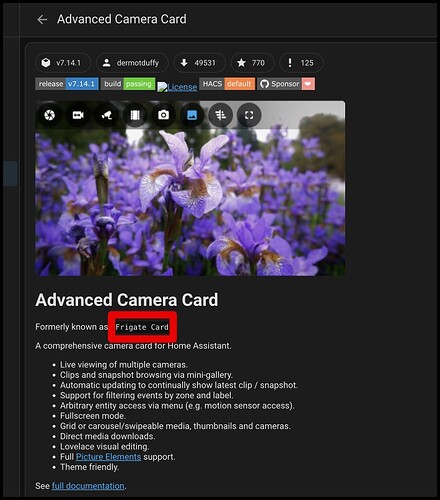The width and height of the screenshot is (440, 500).
Task: Open clips via the running person icon
Action: pyautogui.click(x=107, y=115)
